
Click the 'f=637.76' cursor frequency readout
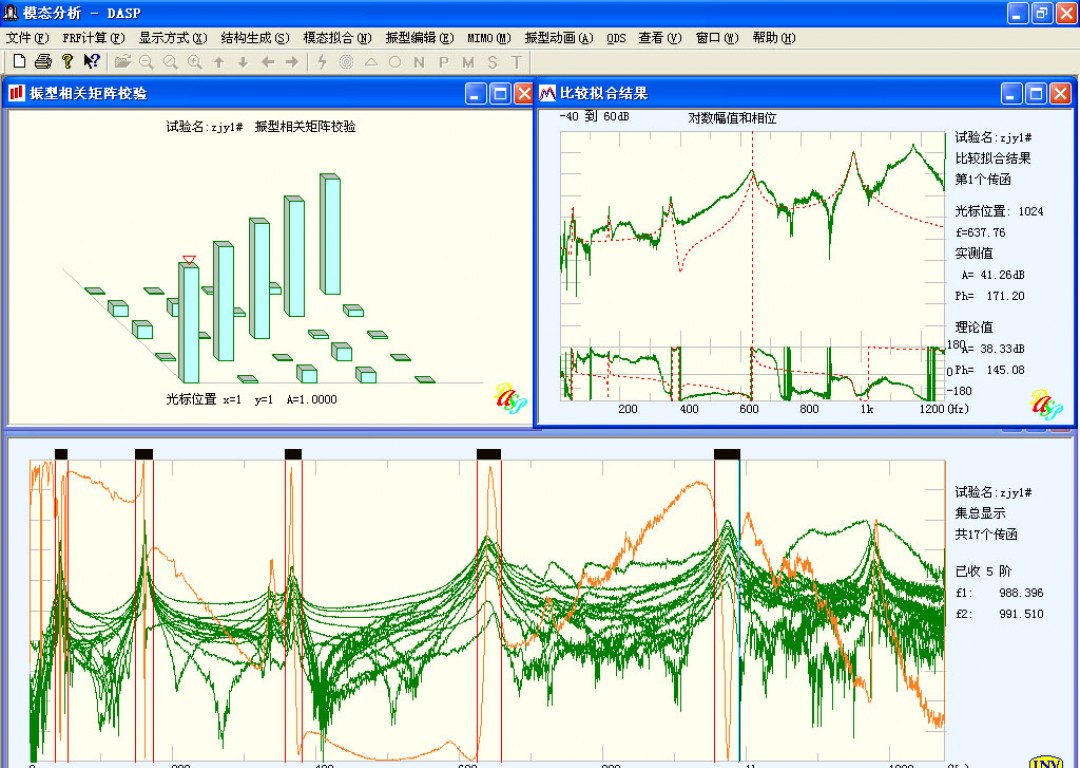pyautogui.click(x=981, y=232)
